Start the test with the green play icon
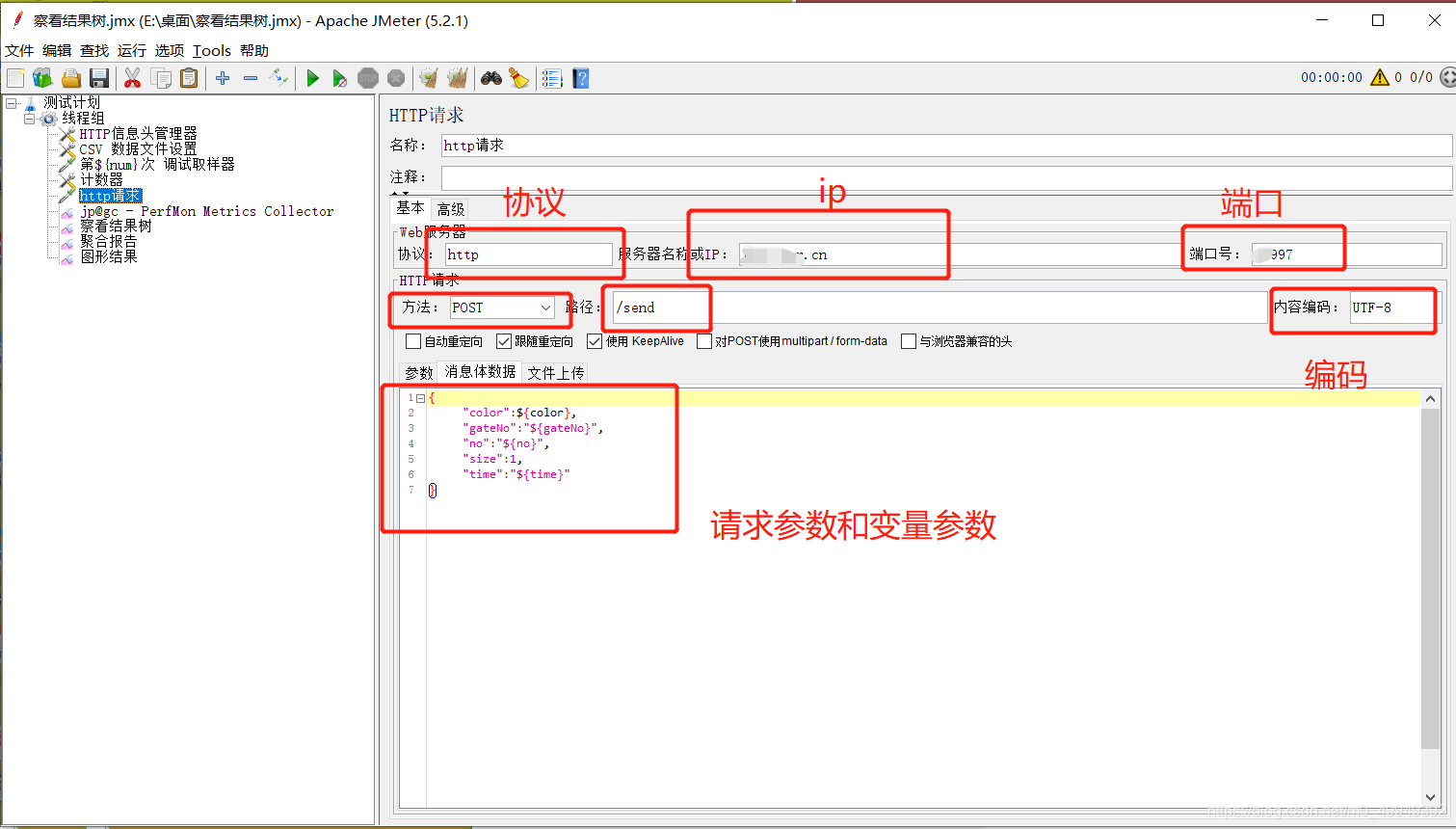The width and height of the screenshot is (1456, 829). point(312,78)
